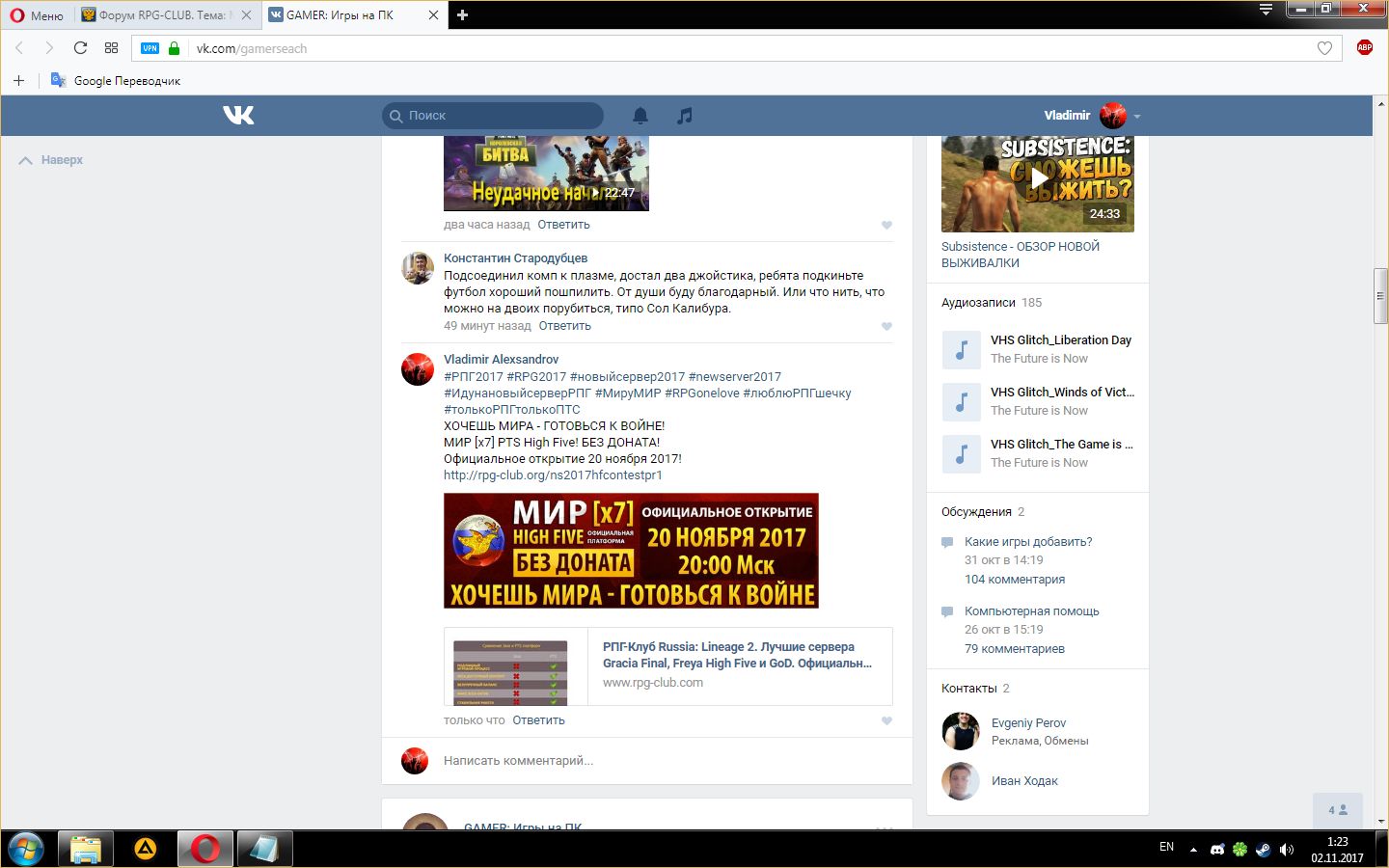
Task: Show hidden system tray icons
Action: (x=1193, y=850)
